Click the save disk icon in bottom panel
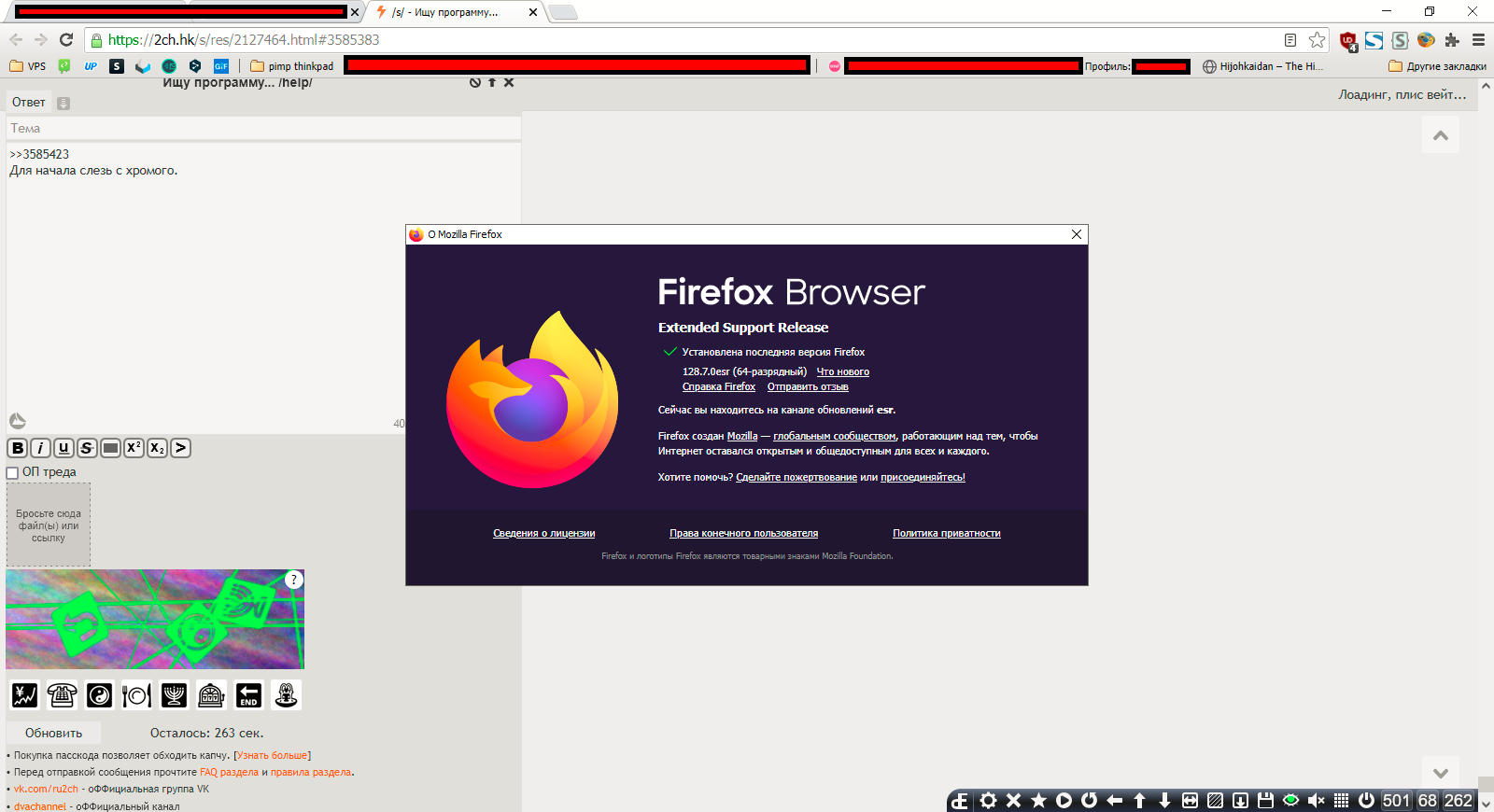This screenshot has width=1494, height=812. [1265, 801]
